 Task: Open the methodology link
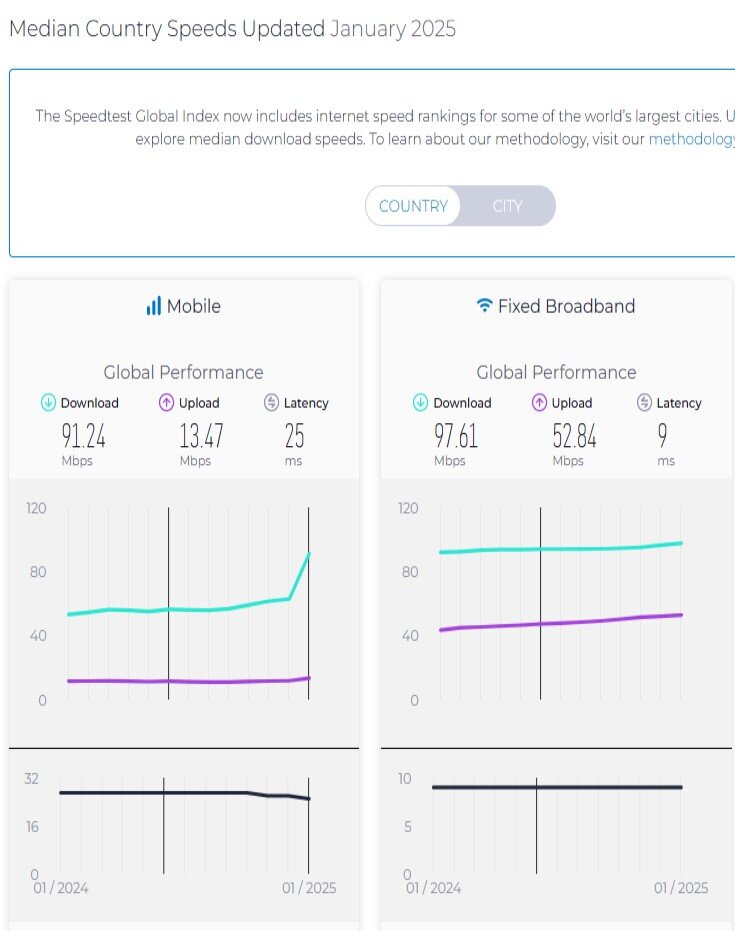click(x=691, y=139)
